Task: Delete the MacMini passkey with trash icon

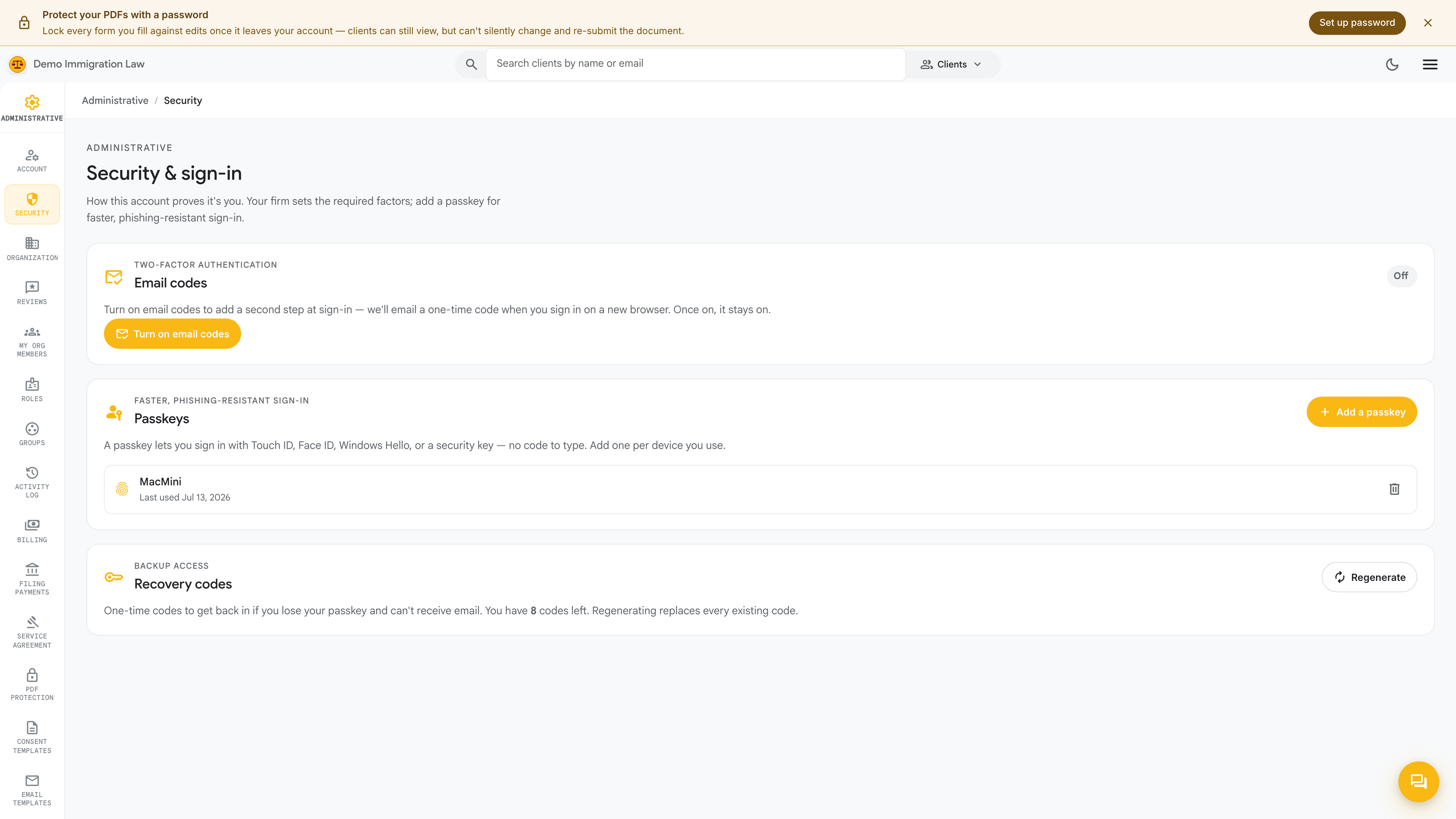Action: [x=1394, y=489]
